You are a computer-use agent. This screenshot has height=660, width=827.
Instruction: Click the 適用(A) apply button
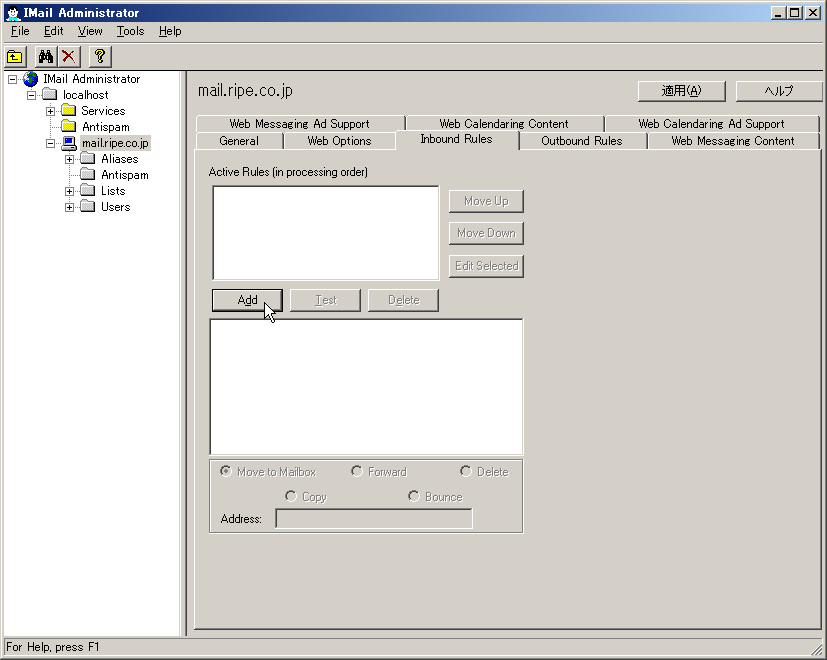681,91
